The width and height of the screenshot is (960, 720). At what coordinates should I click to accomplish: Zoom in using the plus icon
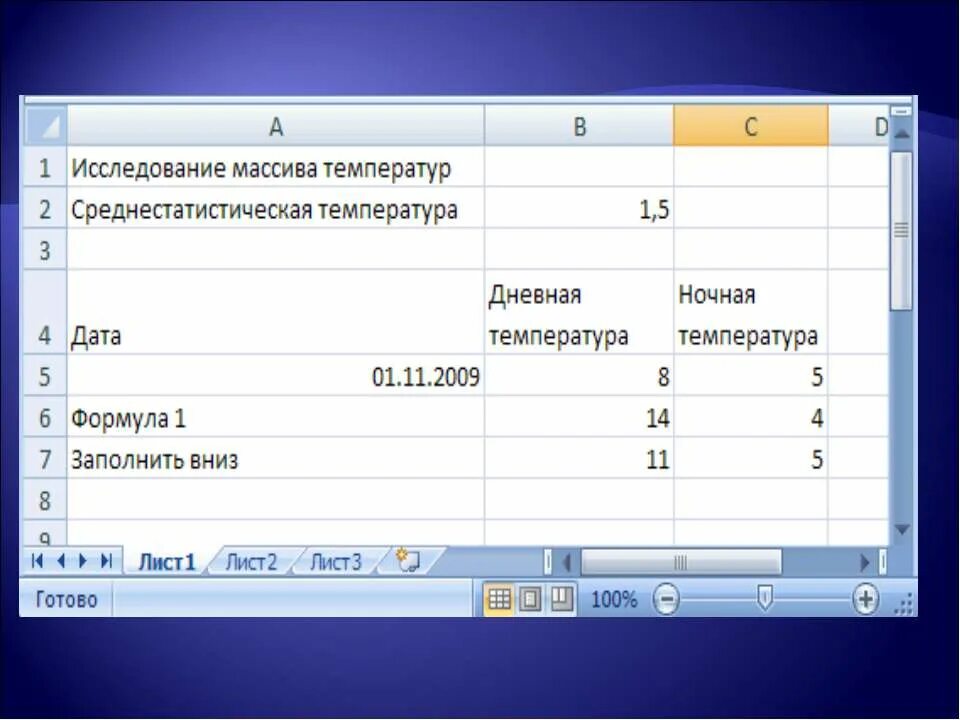pos(864,599)
